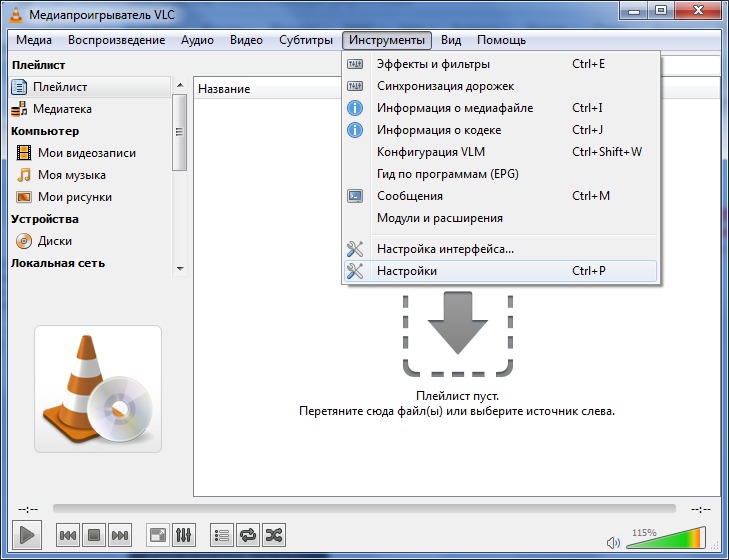This screenshot has height=560, width=729.
Task: Open Сообщения window entry
Action: click(501, 196)
